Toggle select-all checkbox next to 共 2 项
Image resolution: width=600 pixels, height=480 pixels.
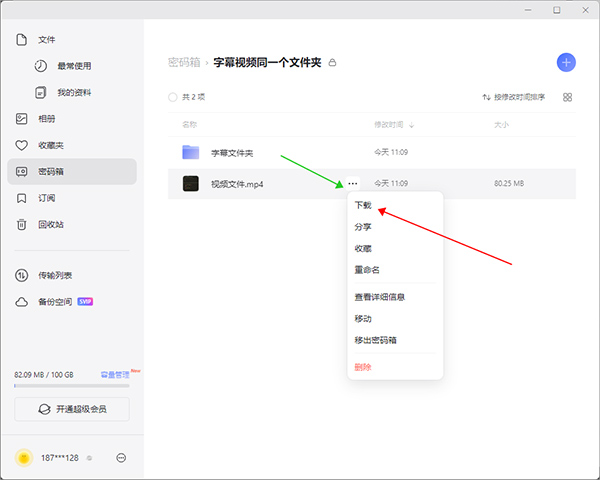(173, 97)
